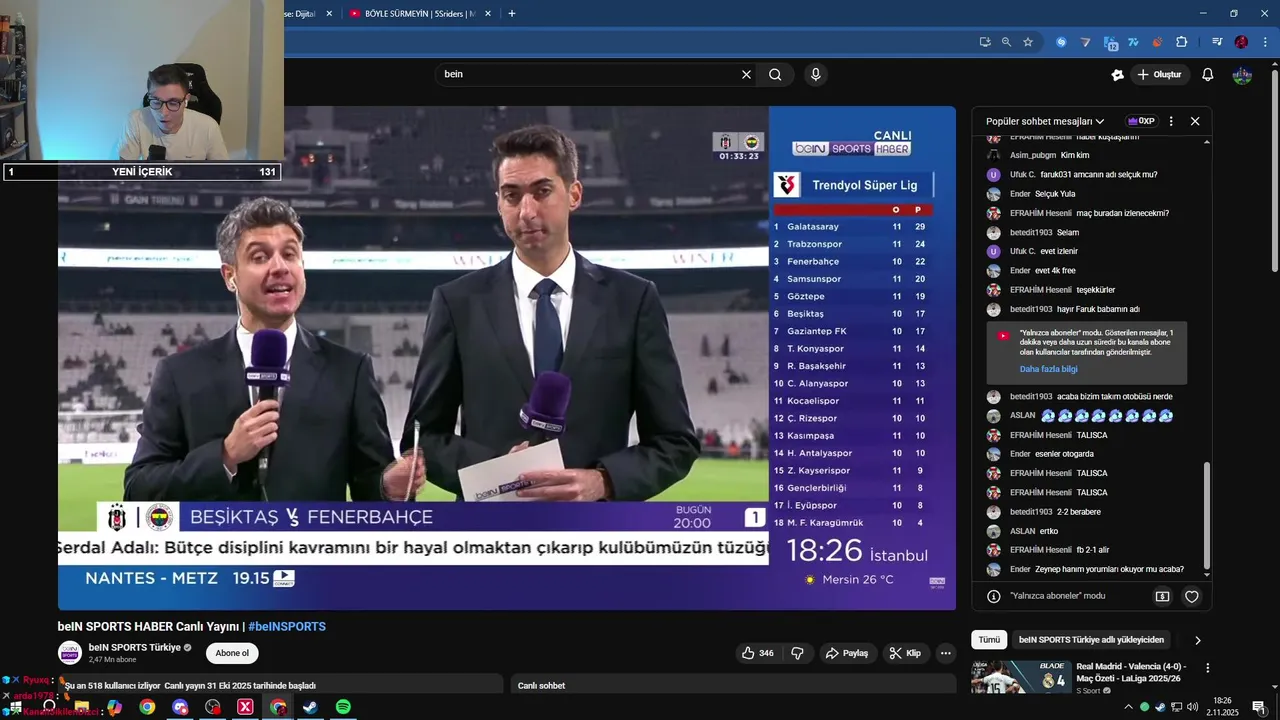Open the Real Madrid - Valencia video thumbnail
This screenshot has height=720, width=1280.
coord(1021,677)
